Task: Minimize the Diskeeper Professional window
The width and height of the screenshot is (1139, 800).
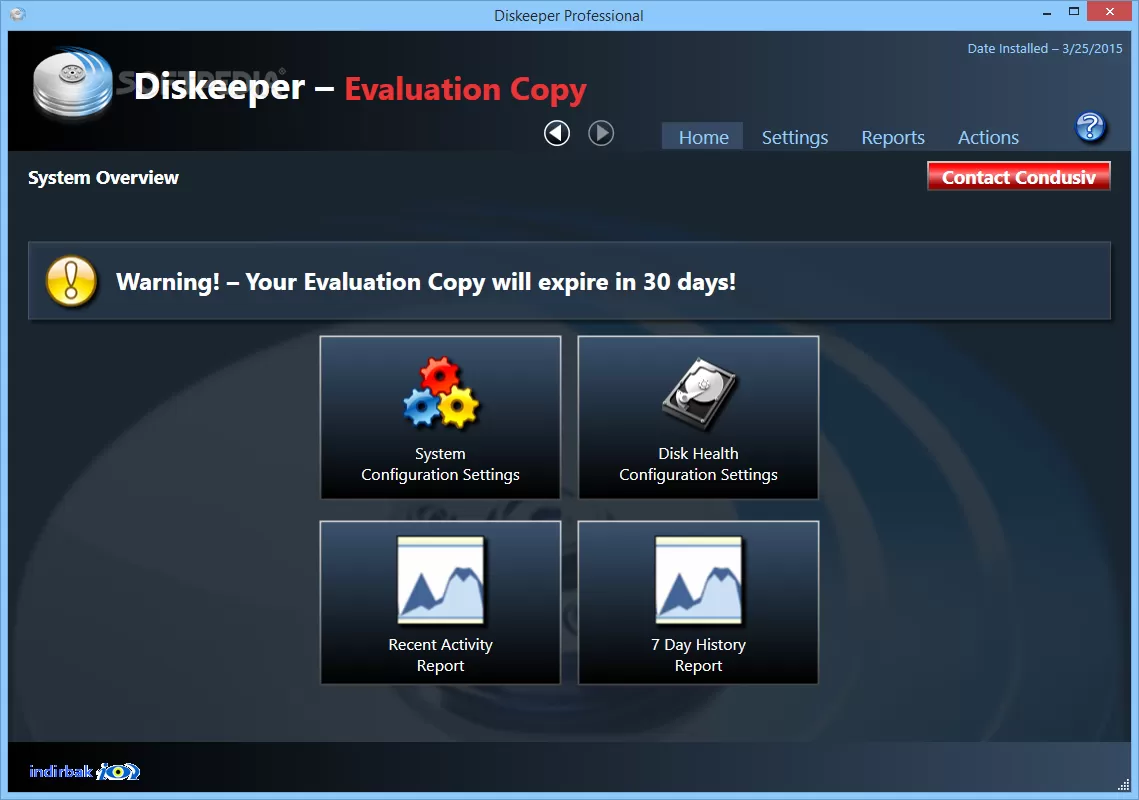Action: pyautogui.click(x=1047, y=13)
